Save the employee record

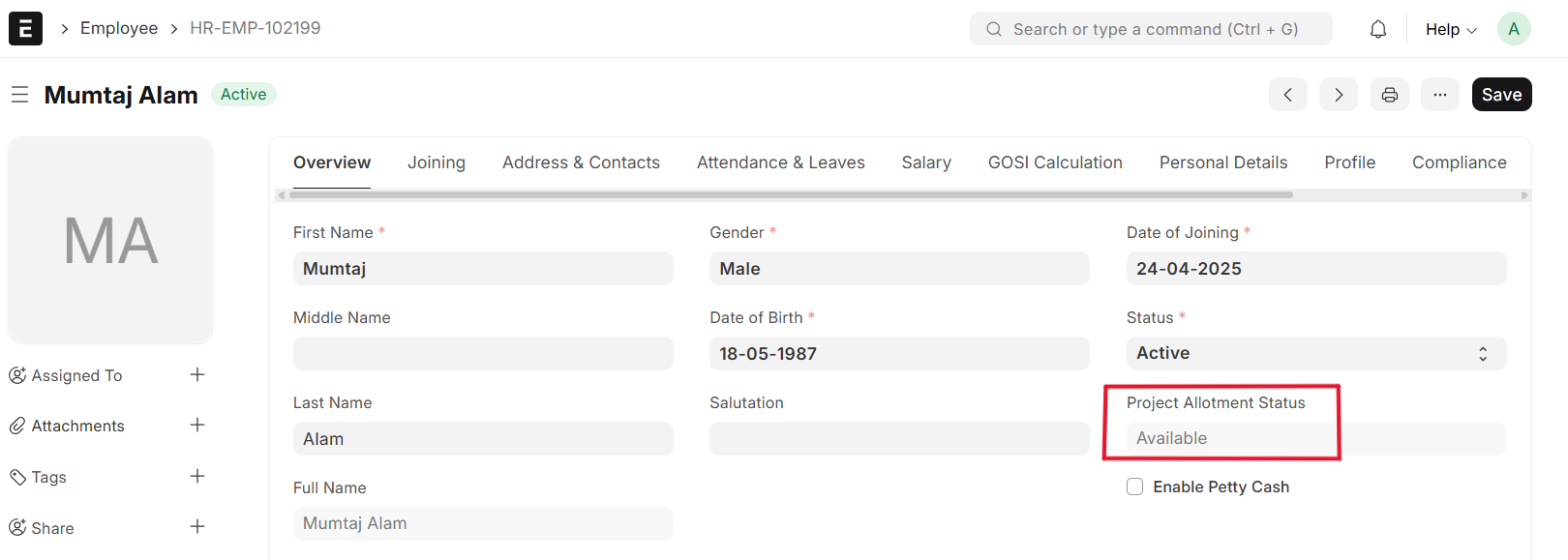click(x=1500, y=95)
